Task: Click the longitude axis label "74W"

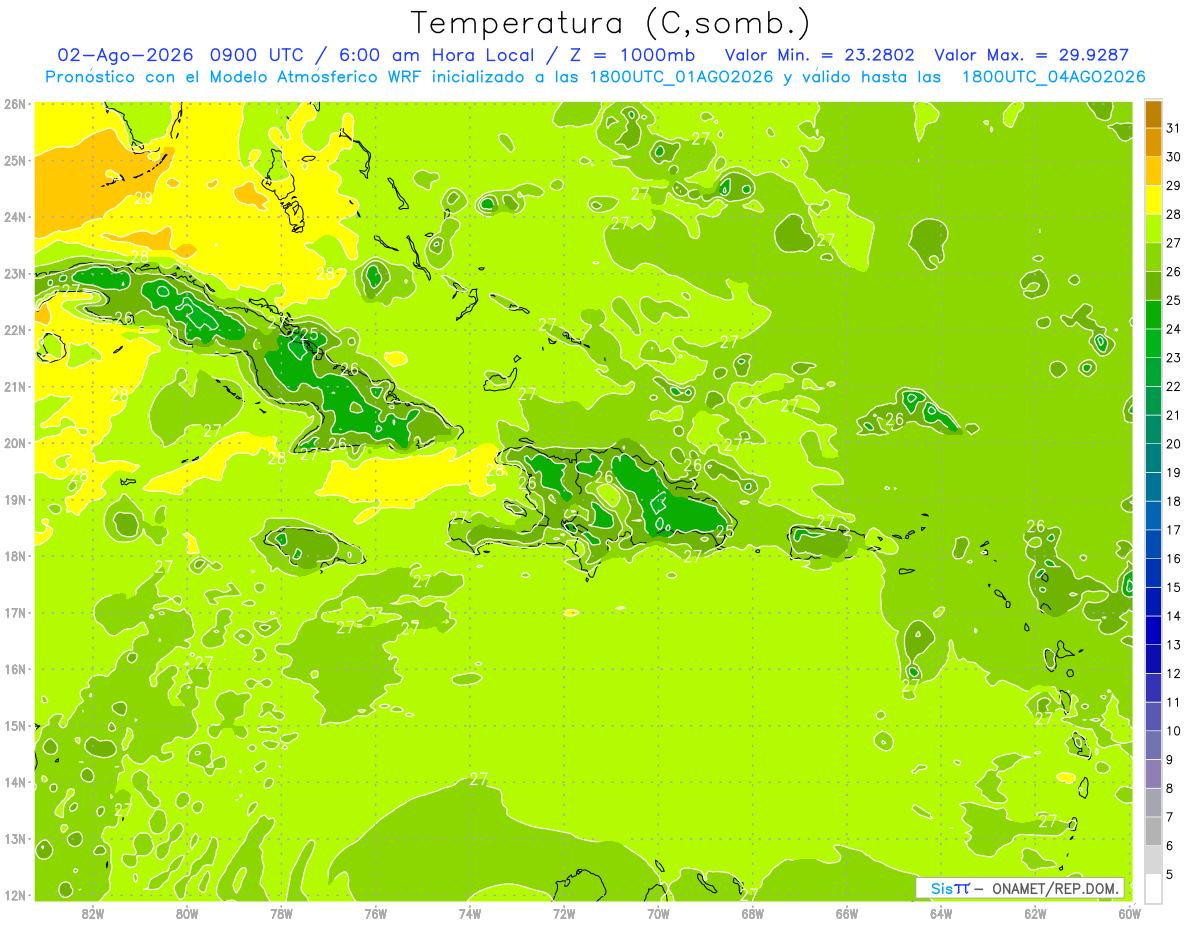Action: click(470, 913)
